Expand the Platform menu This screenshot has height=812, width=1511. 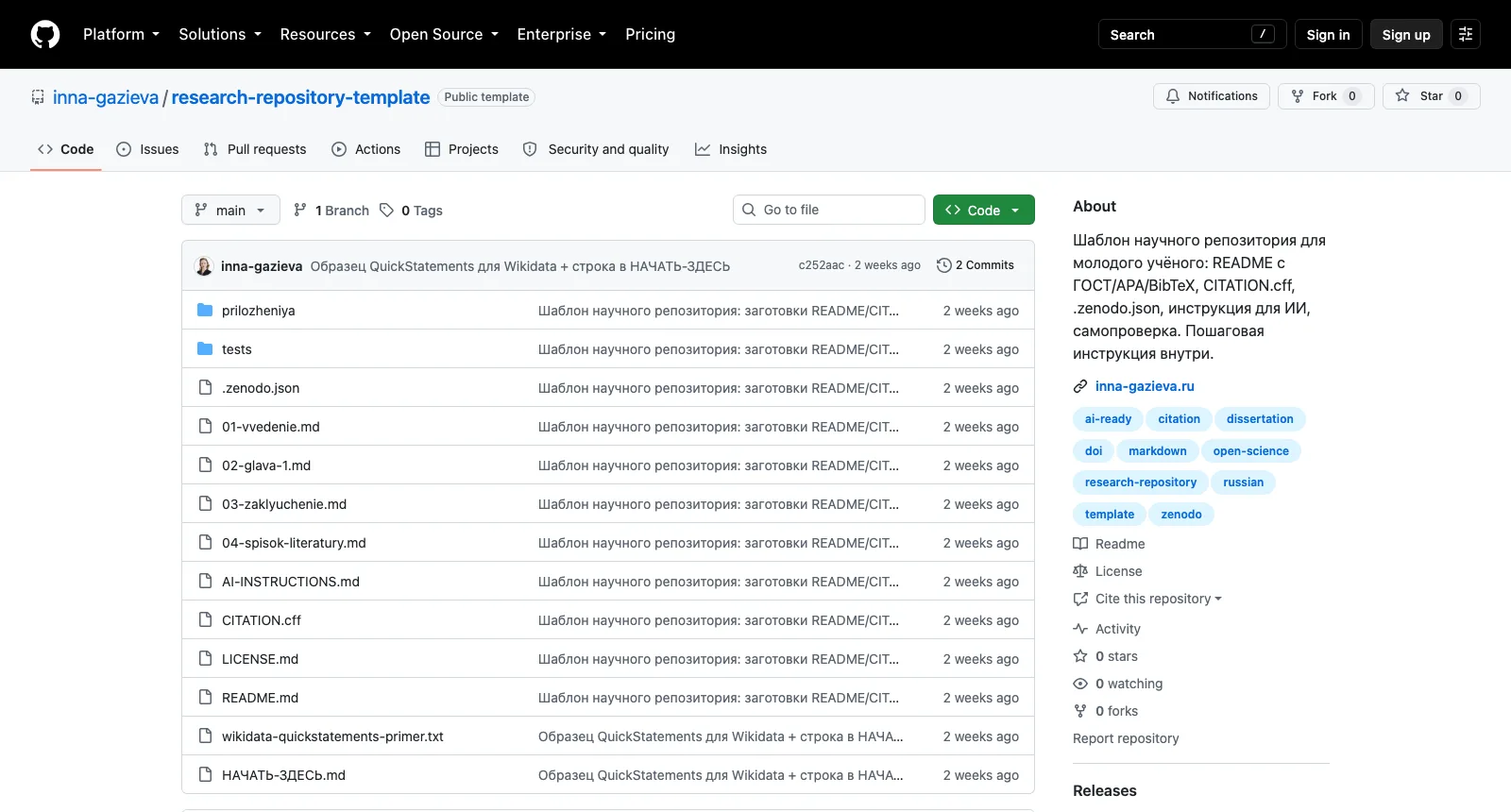[122, 34]
